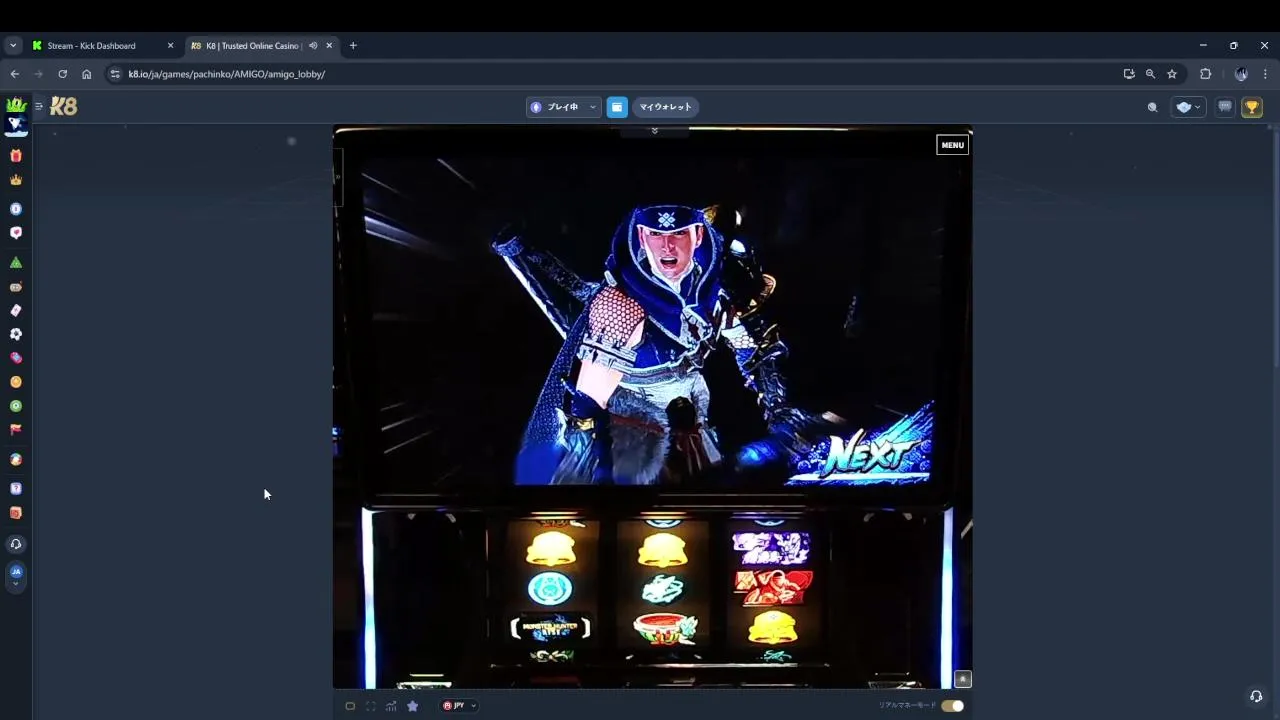This screenshot has width=1280, height=720.
Task: Click the blue wallet icon button
Action: 617,107
